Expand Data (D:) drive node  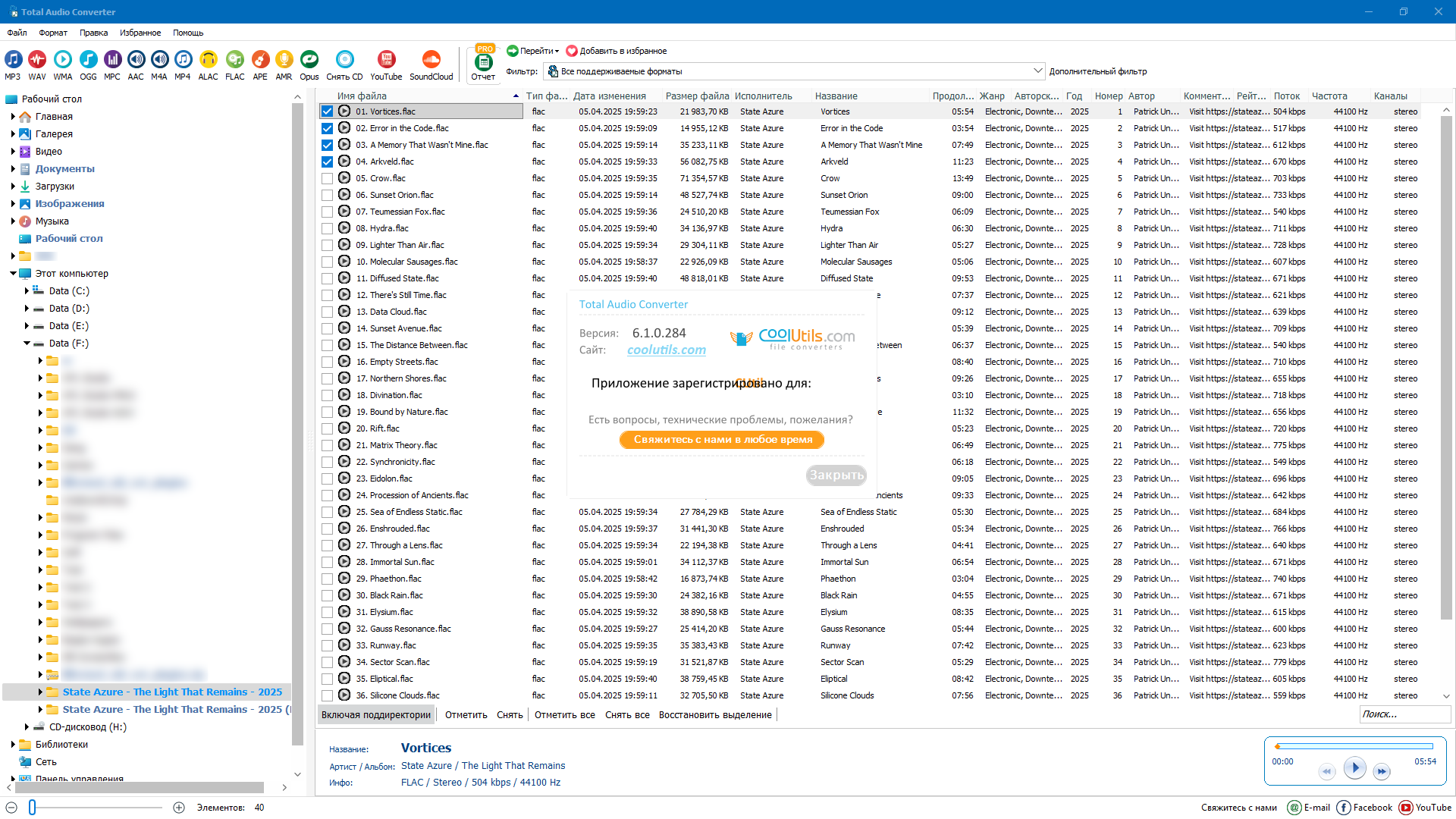(x=27, y=309)
